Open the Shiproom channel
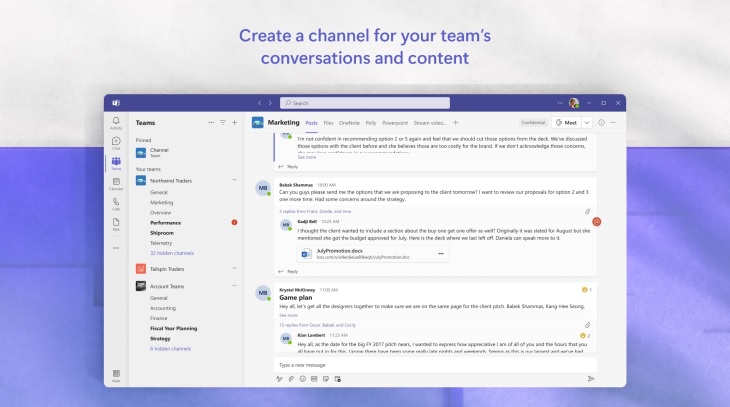This screenshot has width=730, height=407. (x=162, y=233)
